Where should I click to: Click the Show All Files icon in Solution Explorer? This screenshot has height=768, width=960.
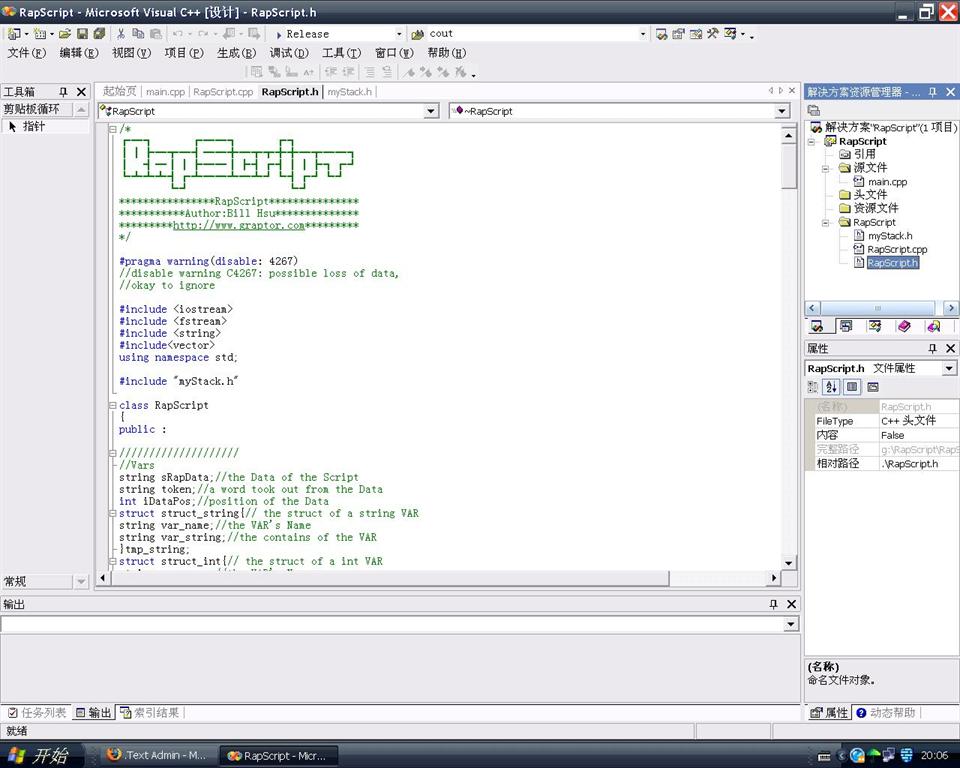[814, 110]
